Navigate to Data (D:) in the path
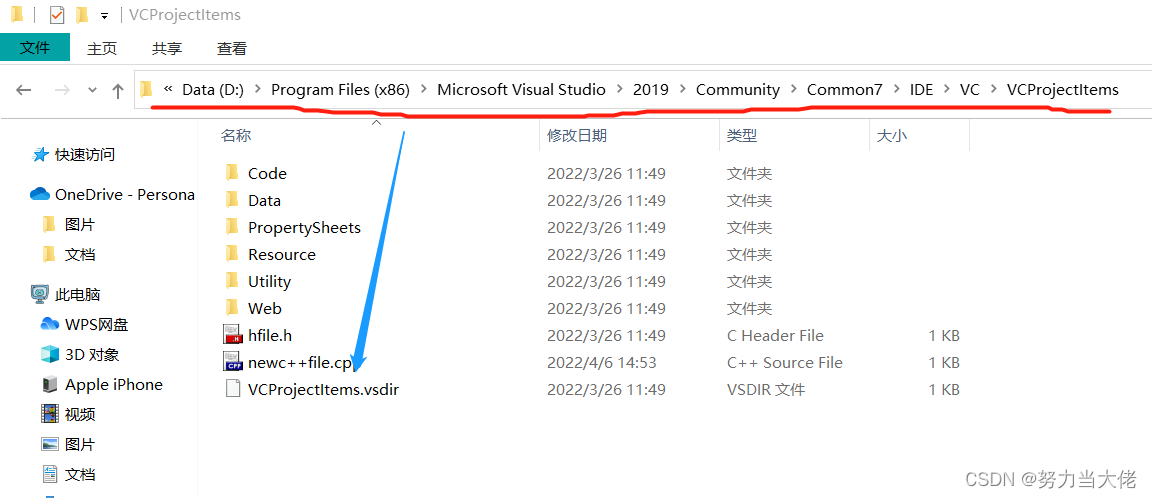This screenshot has height=498, width=1152. pos(212,90)
